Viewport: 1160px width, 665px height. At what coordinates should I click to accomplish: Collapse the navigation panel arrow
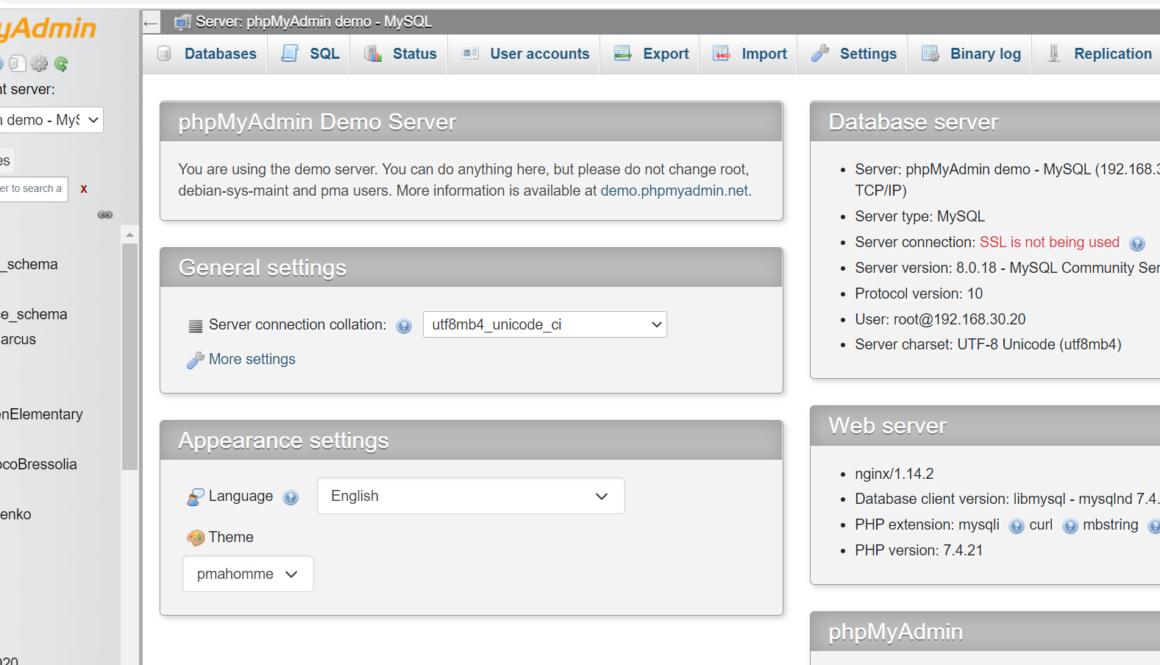150,21
